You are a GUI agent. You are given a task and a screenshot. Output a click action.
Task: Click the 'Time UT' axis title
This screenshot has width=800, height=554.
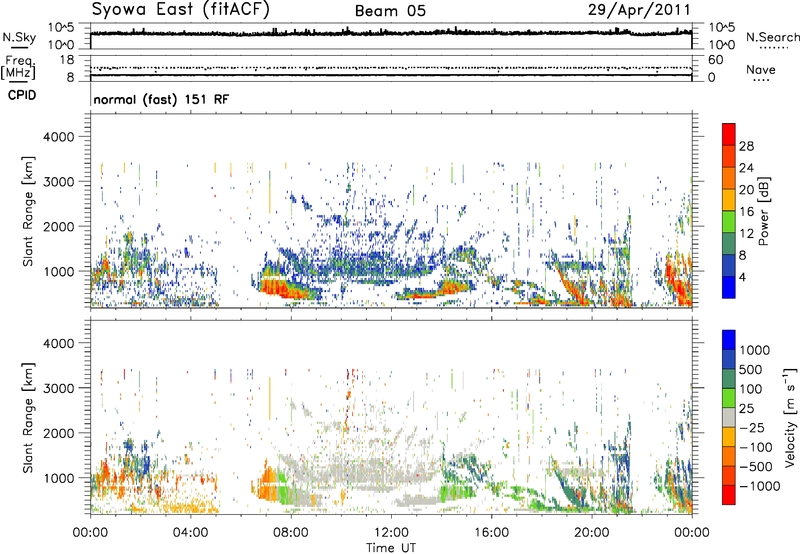(x=391, y=547)
